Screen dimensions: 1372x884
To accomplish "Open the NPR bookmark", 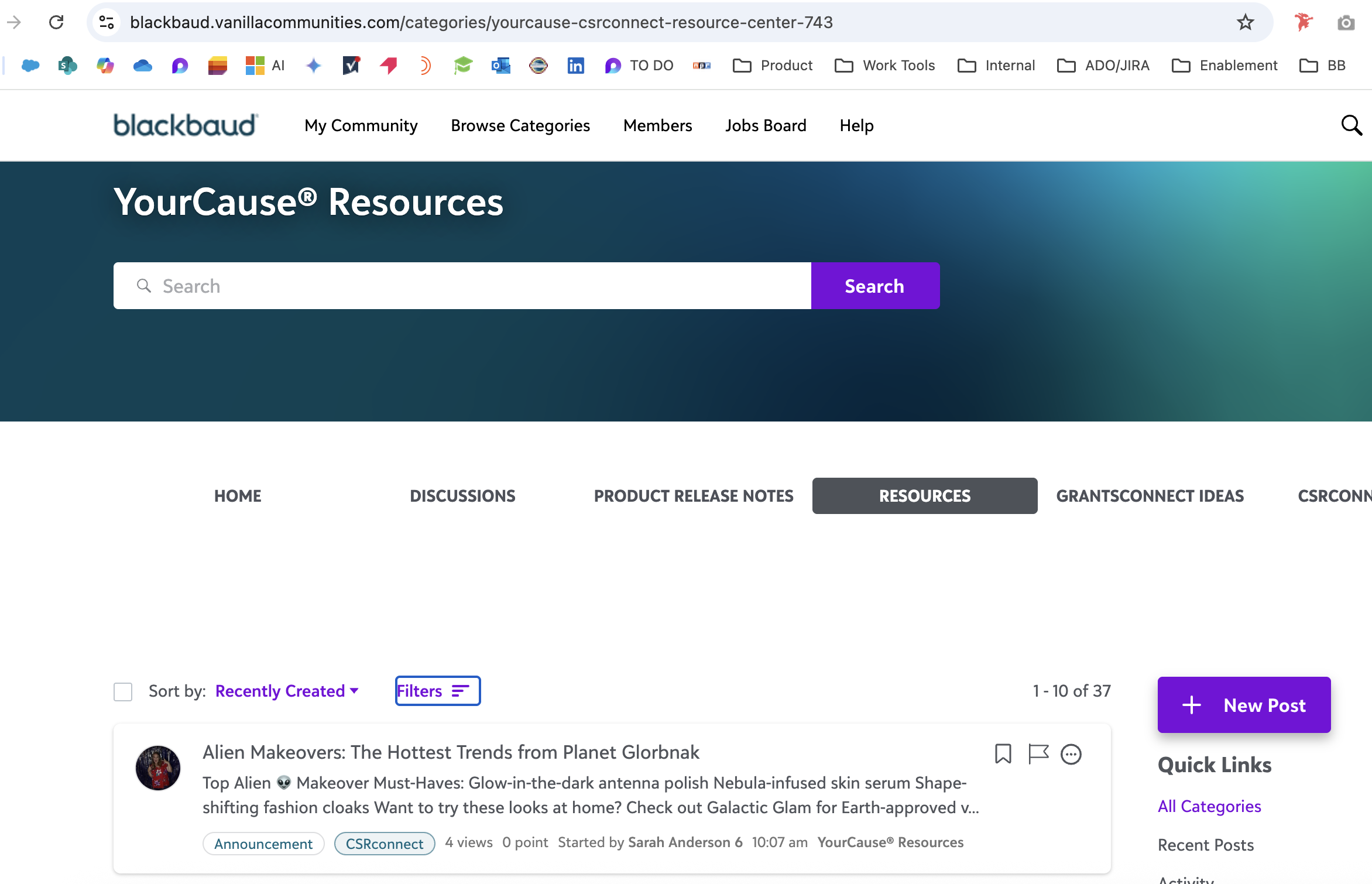I will coord(702,66).
